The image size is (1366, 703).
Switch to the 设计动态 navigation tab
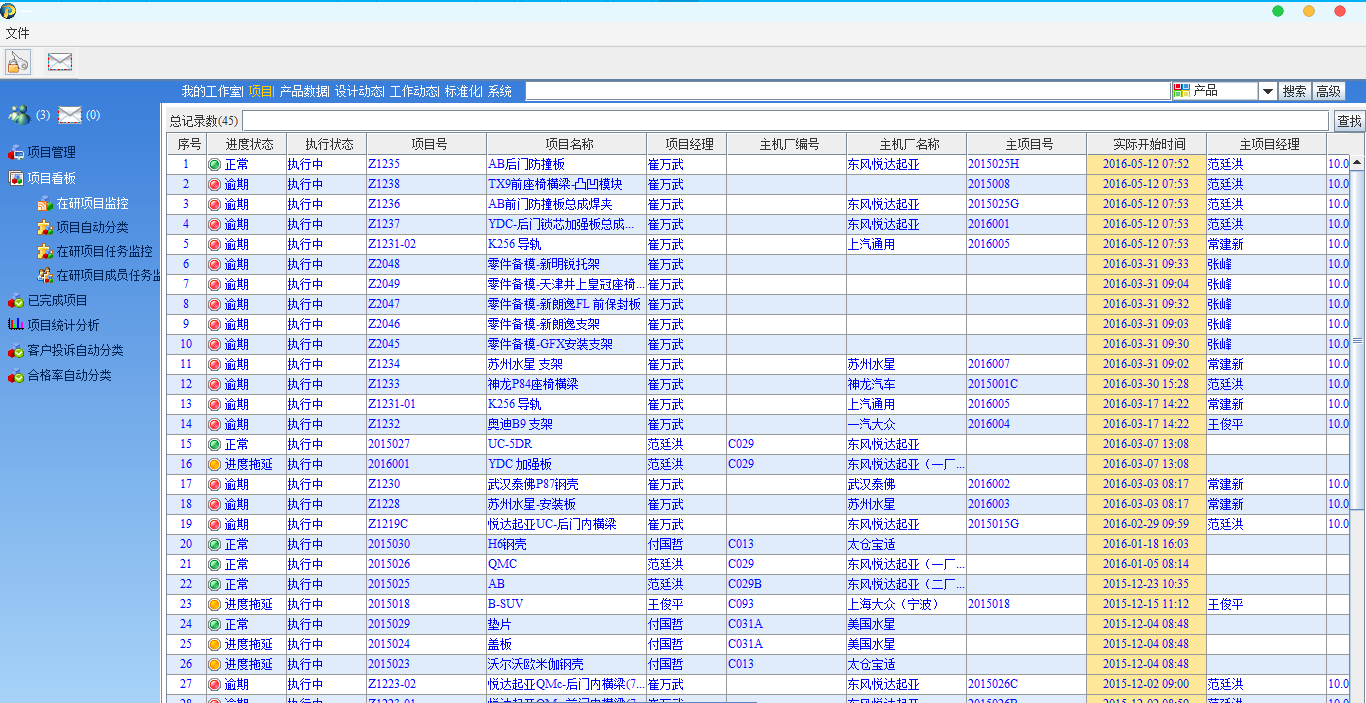pos(359,91)
